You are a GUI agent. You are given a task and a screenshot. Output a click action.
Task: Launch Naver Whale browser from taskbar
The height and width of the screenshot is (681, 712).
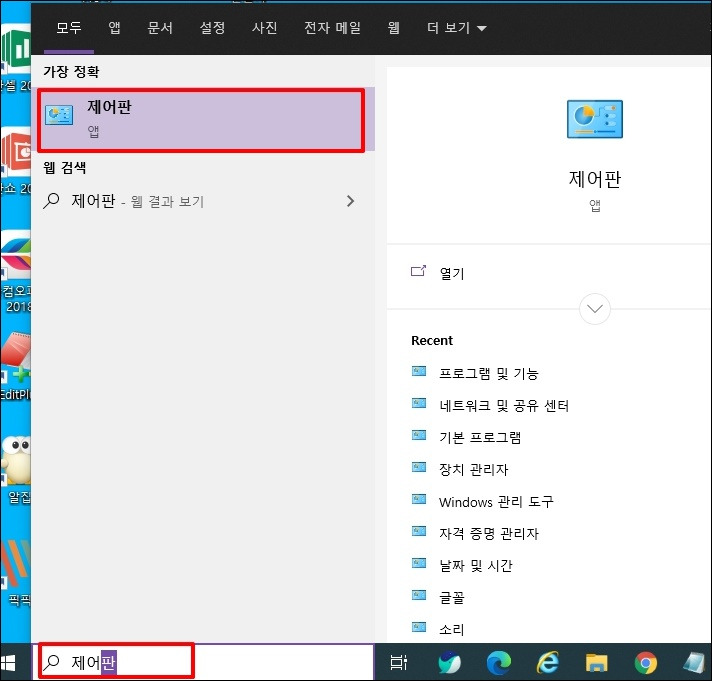[x=450, y=663]
